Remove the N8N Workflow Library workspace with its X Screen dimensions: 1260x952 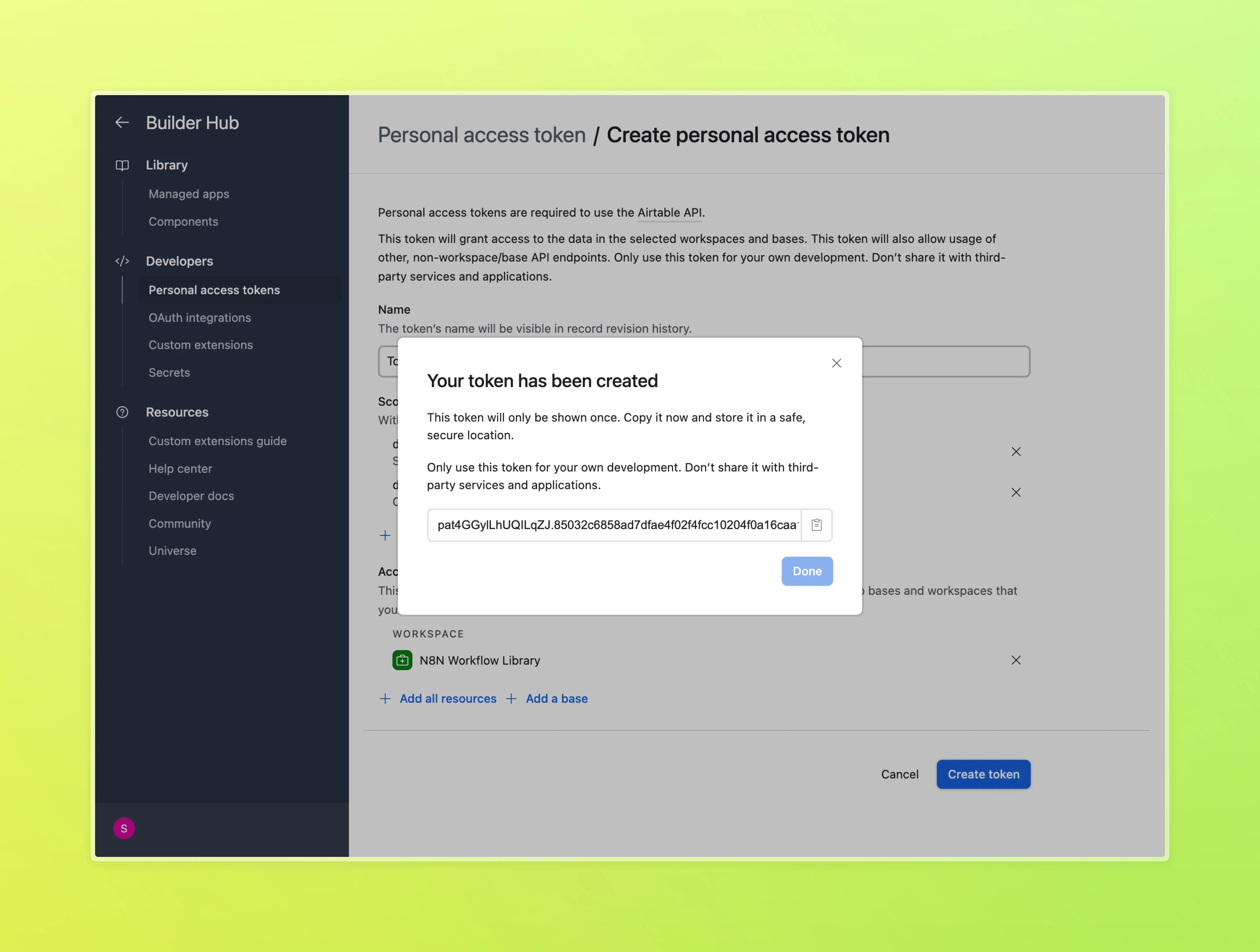coord(1017,660)
